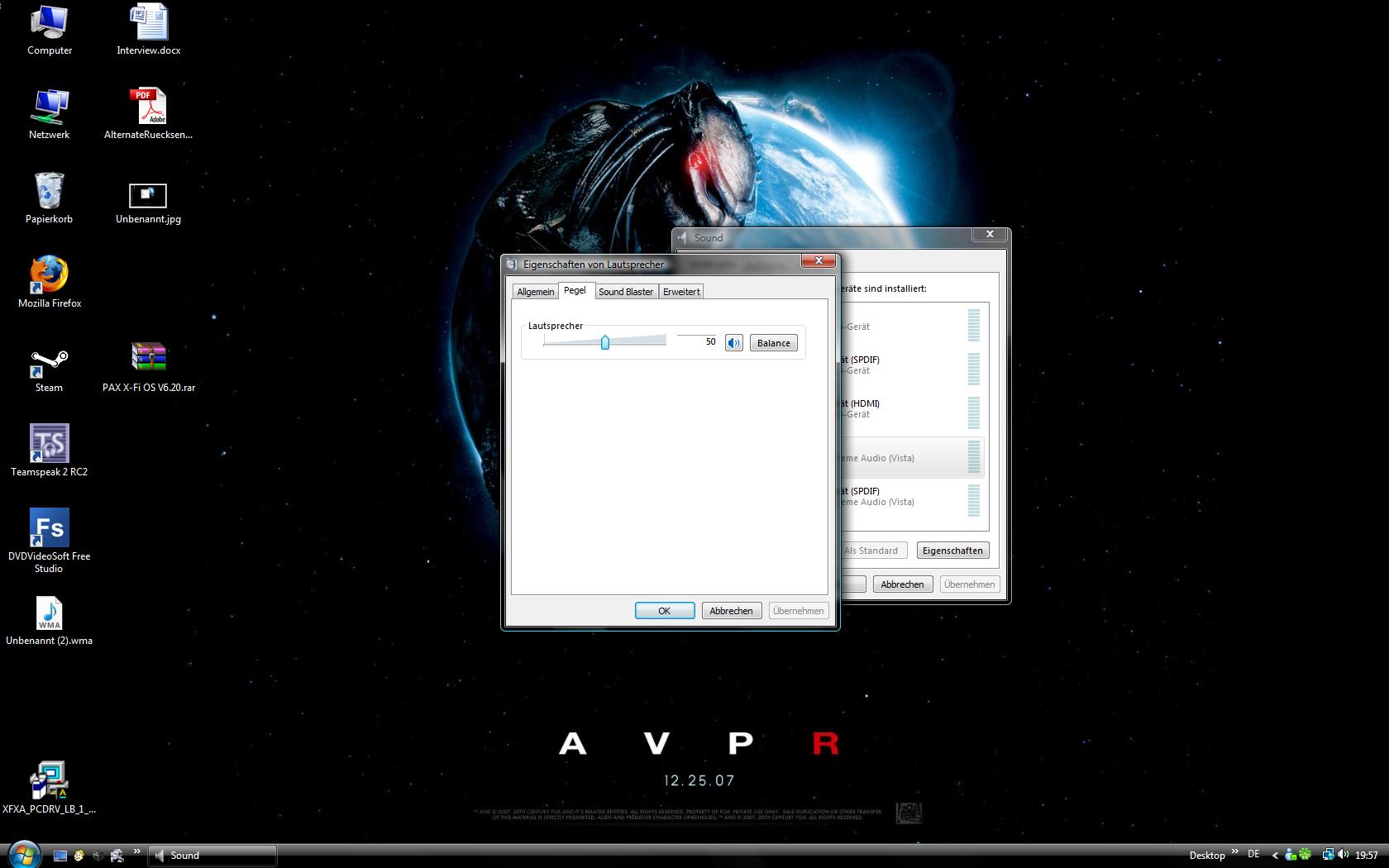Click the messenger user tray icon
Image resolution: width=1389 pixels, height=868 pixels.
coord(1290,856)
